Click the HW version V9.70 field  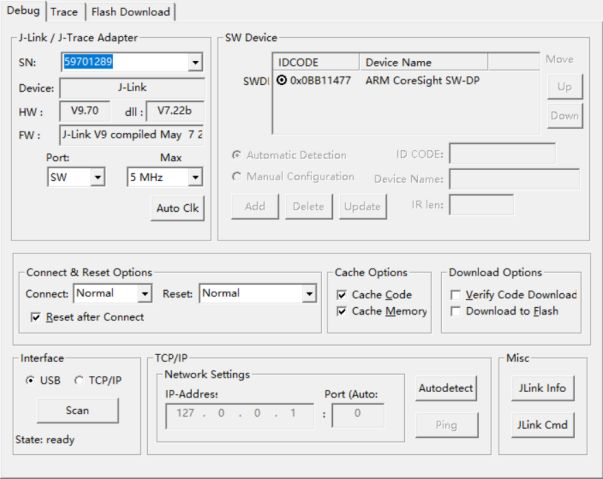pyautogui.click(x=85, y=111)
